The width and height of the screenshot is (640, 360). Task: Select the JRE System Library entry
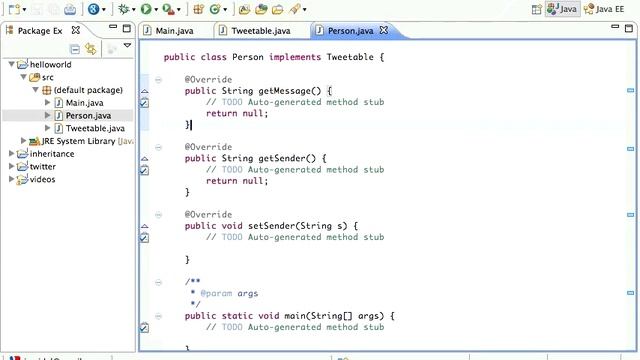click(x=81, y=141)
